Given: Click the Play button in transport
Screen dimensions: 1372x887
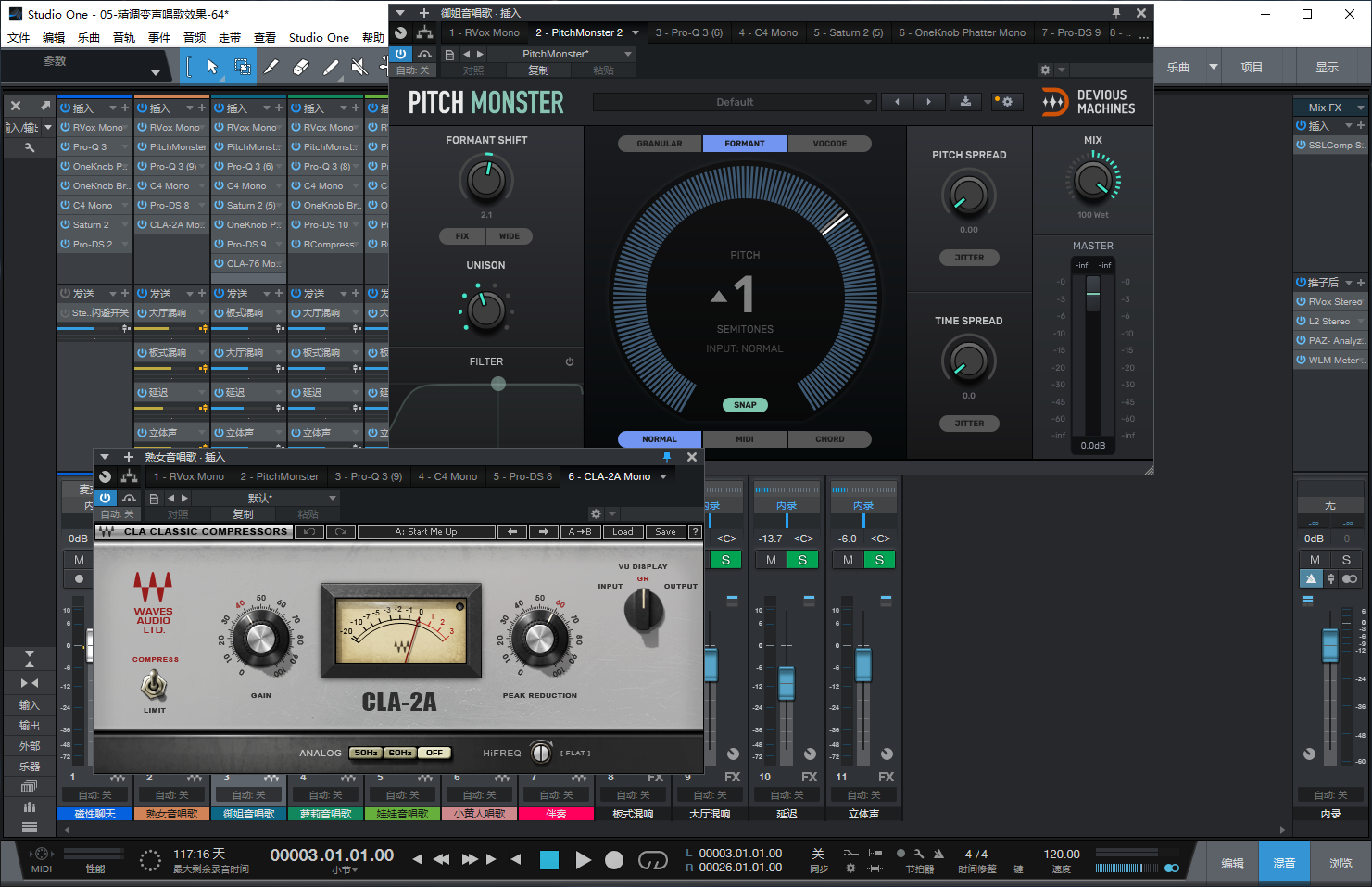Looking at the screenshot, I should point(583,860).
